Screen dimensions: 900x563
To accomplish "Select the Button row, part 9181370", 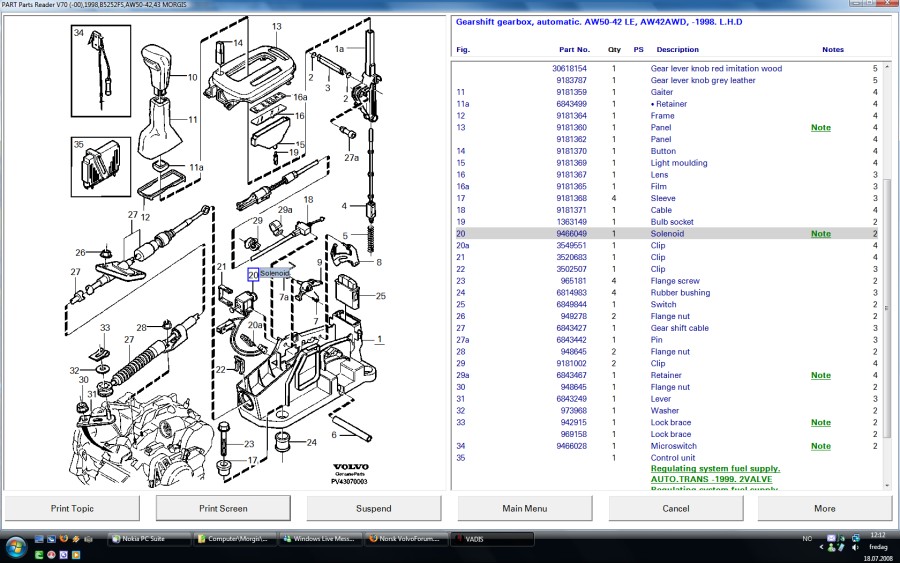I will tap(666, 151).
